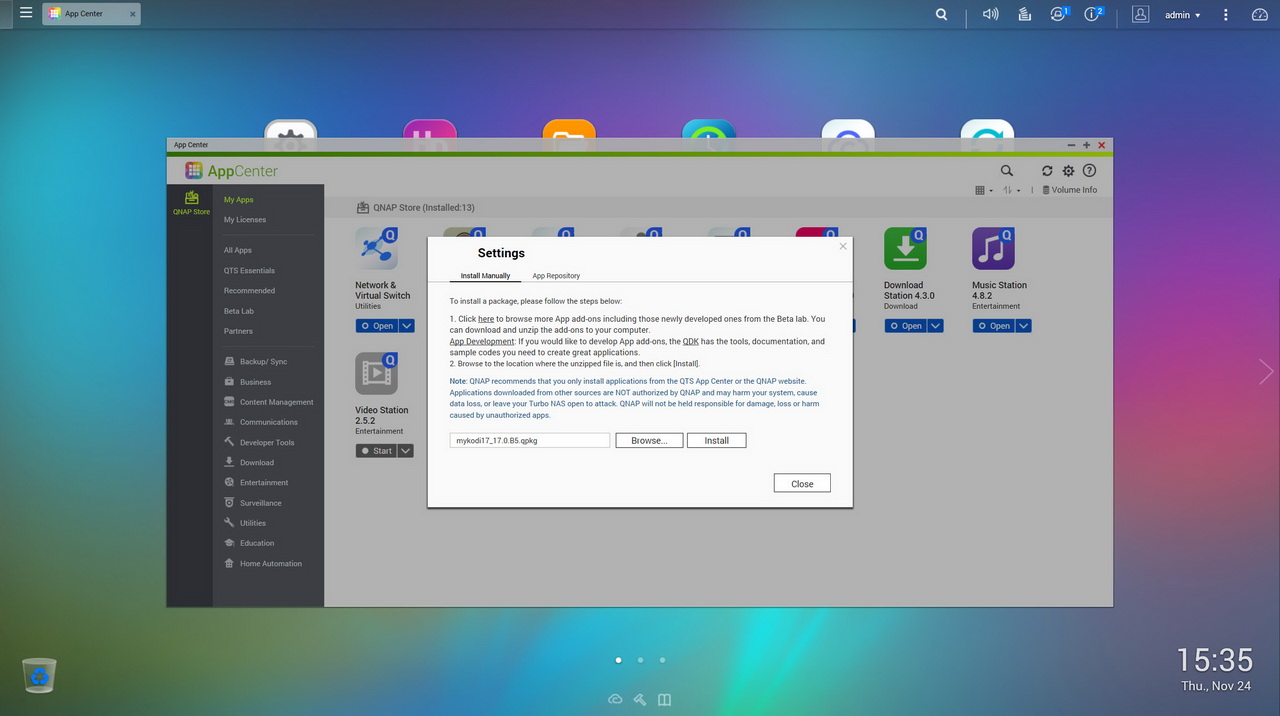Select My Licenses in sidebar
This screenshot has height=716, width=1280.
(245, 220)
